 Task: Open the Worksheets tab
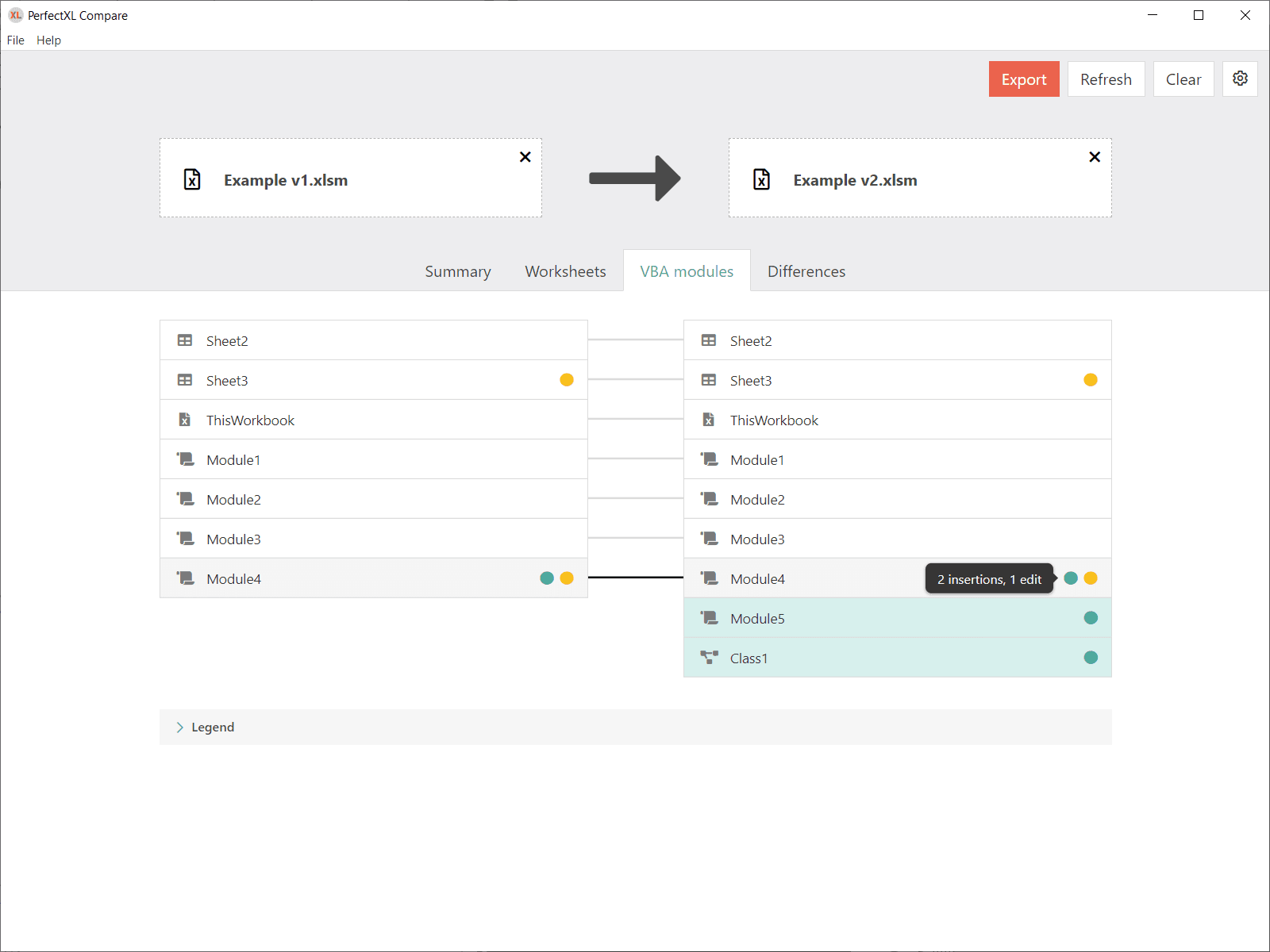(565, 271)
